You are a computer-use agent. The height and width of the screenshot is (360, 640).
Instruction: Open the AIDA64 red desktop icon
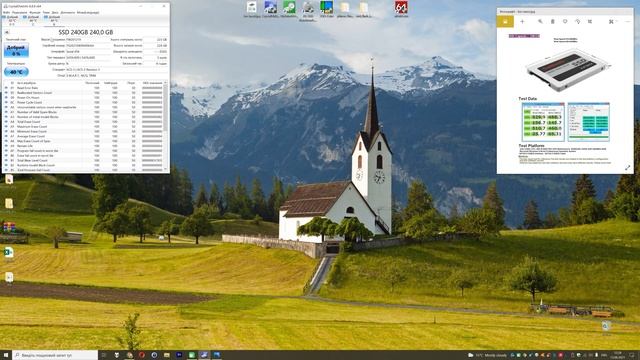click(x=401, y=9)
